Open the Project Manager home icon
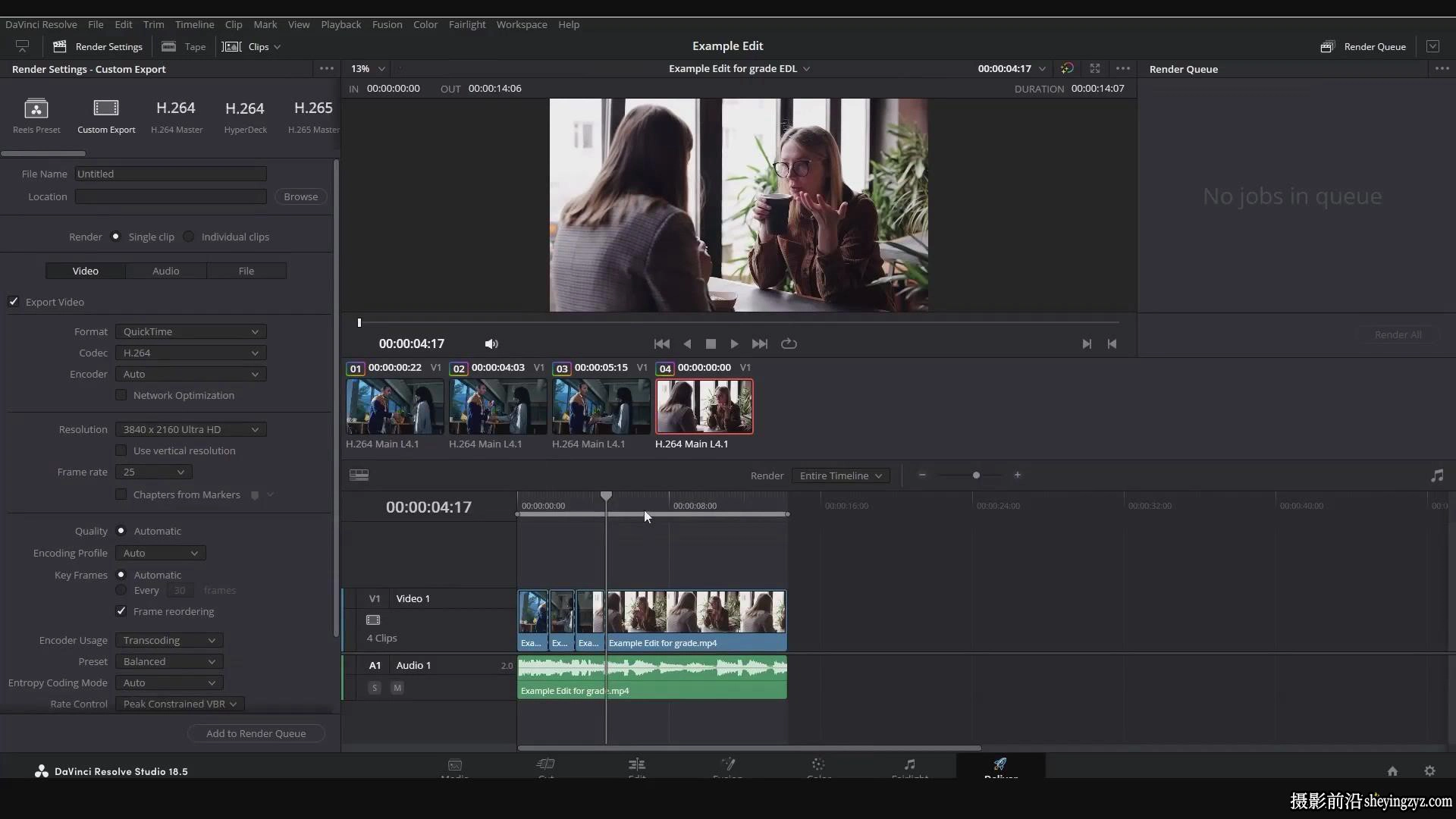The height and width of the screenshot is (819, 1456). pyautogui.click(x=1392, y=770)
